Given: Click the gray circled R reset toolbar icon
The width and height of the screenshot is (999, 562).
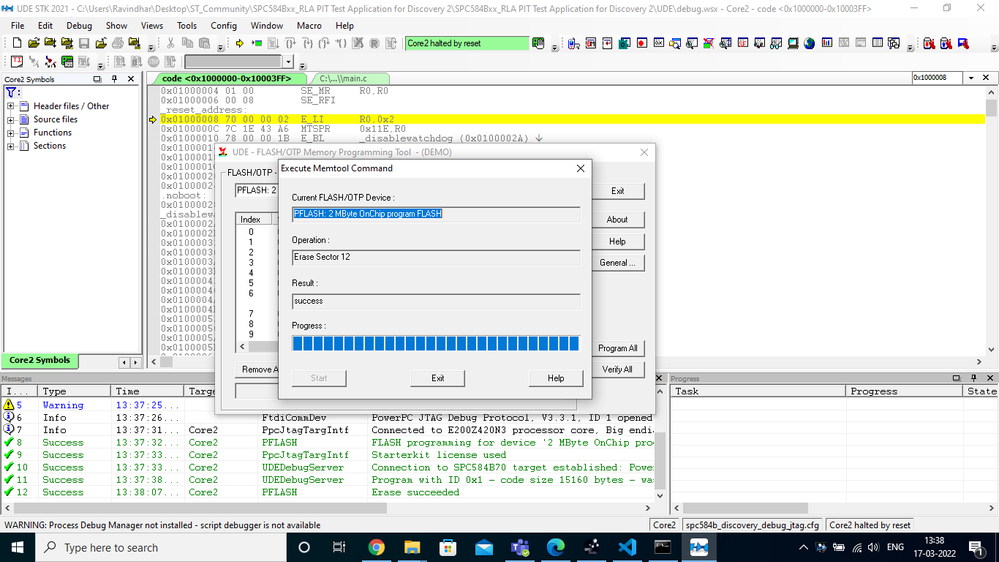Looking at the screenshot, I should (375, 43).
